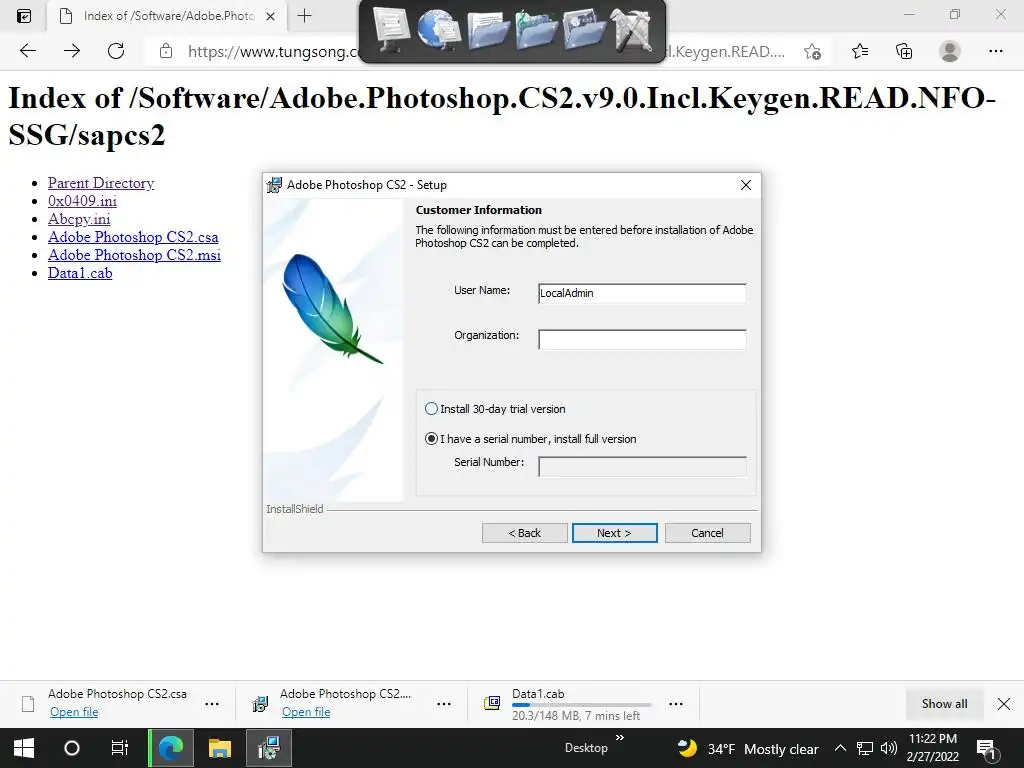Screen dimensions: 1024x768
Task: Open File Explorer from the taskbar
Action: pos(220,748)
